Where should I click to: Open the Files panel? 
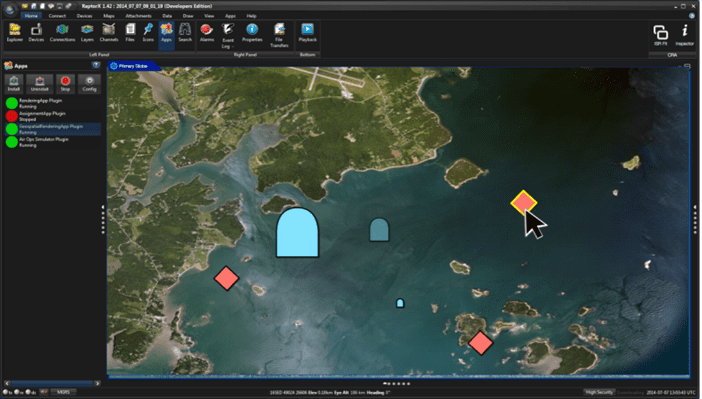(x=130, y=33)
